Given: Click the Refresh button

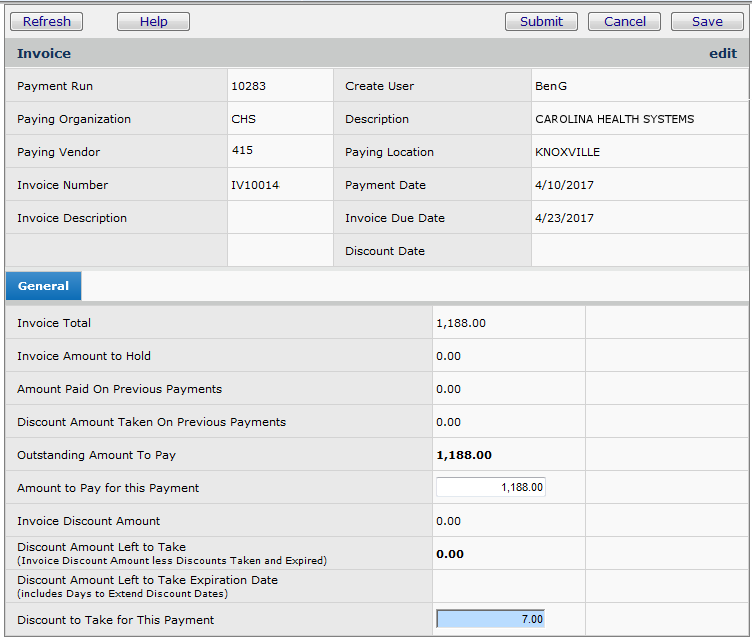Looking at the screenshot, I should tap(47, 21).
